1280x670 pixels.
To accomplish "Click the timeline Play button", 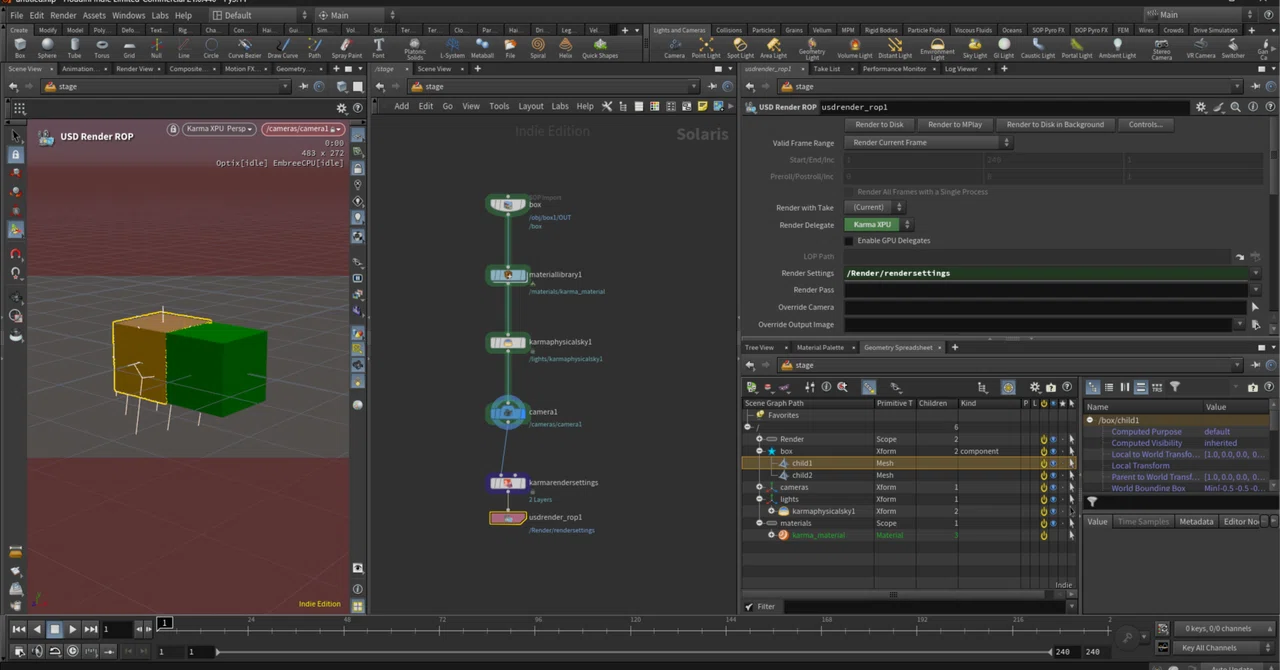I will (x=72, y=629).
